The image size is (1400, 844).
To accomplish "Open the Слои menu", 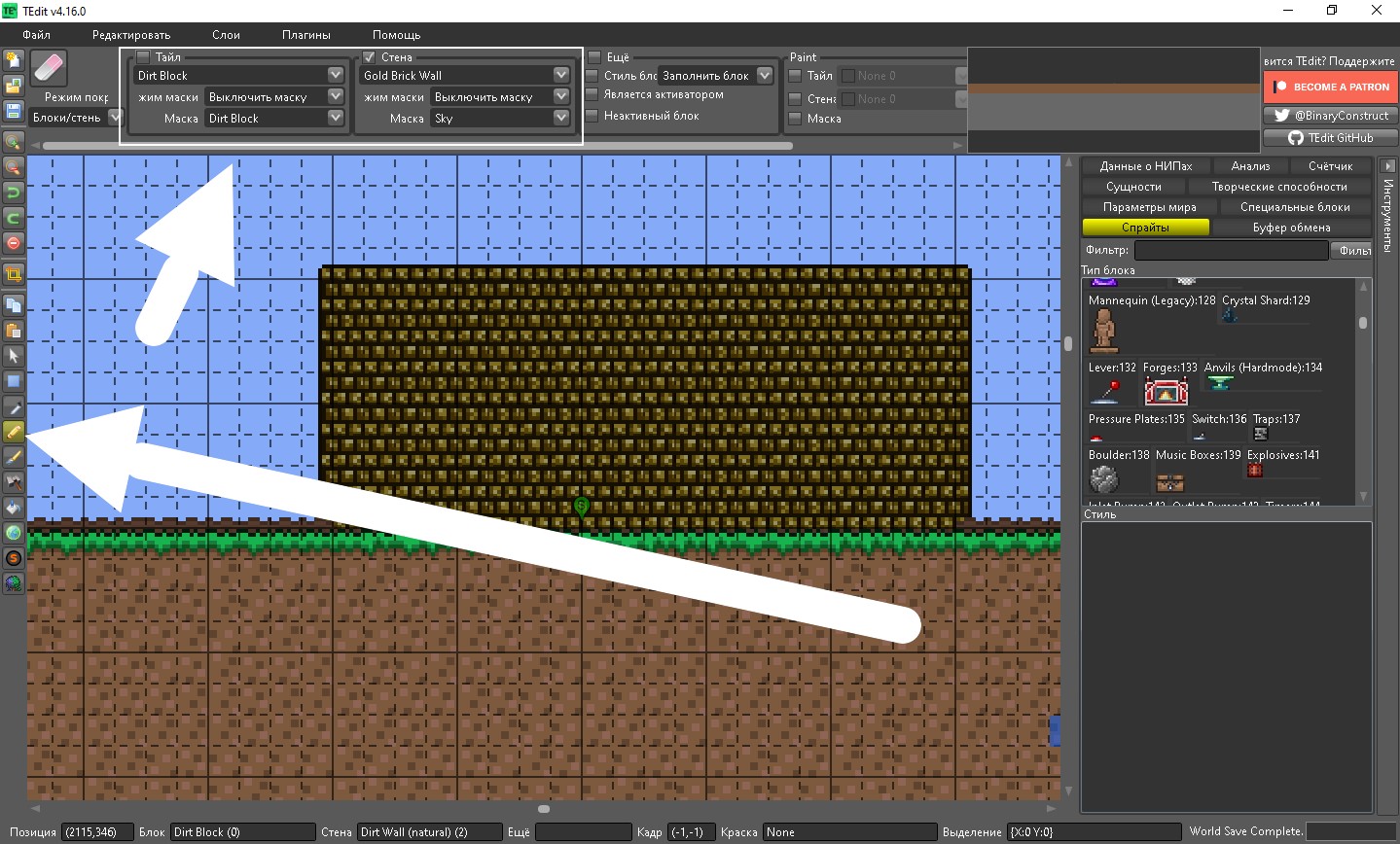I will 226,35.
